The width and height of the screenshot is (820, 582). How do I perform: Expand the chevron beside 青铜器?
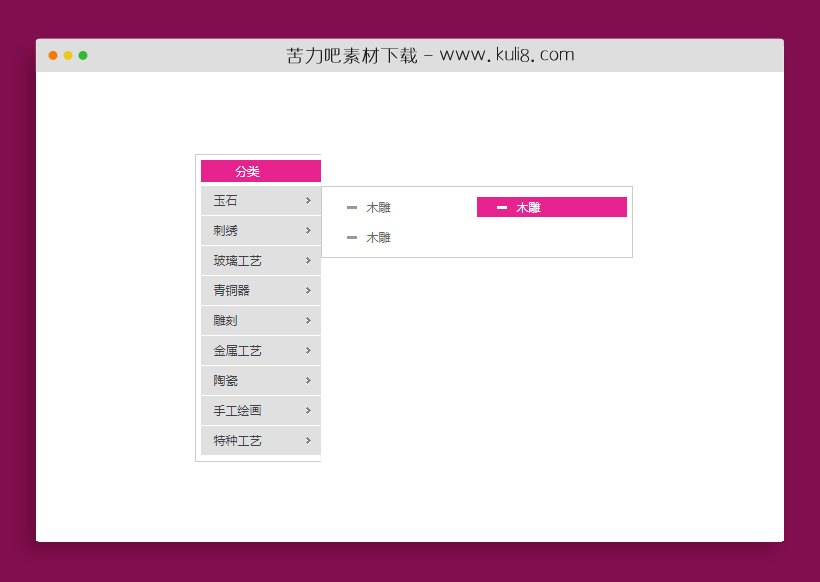pyautogui.click(x=308, y=291)
